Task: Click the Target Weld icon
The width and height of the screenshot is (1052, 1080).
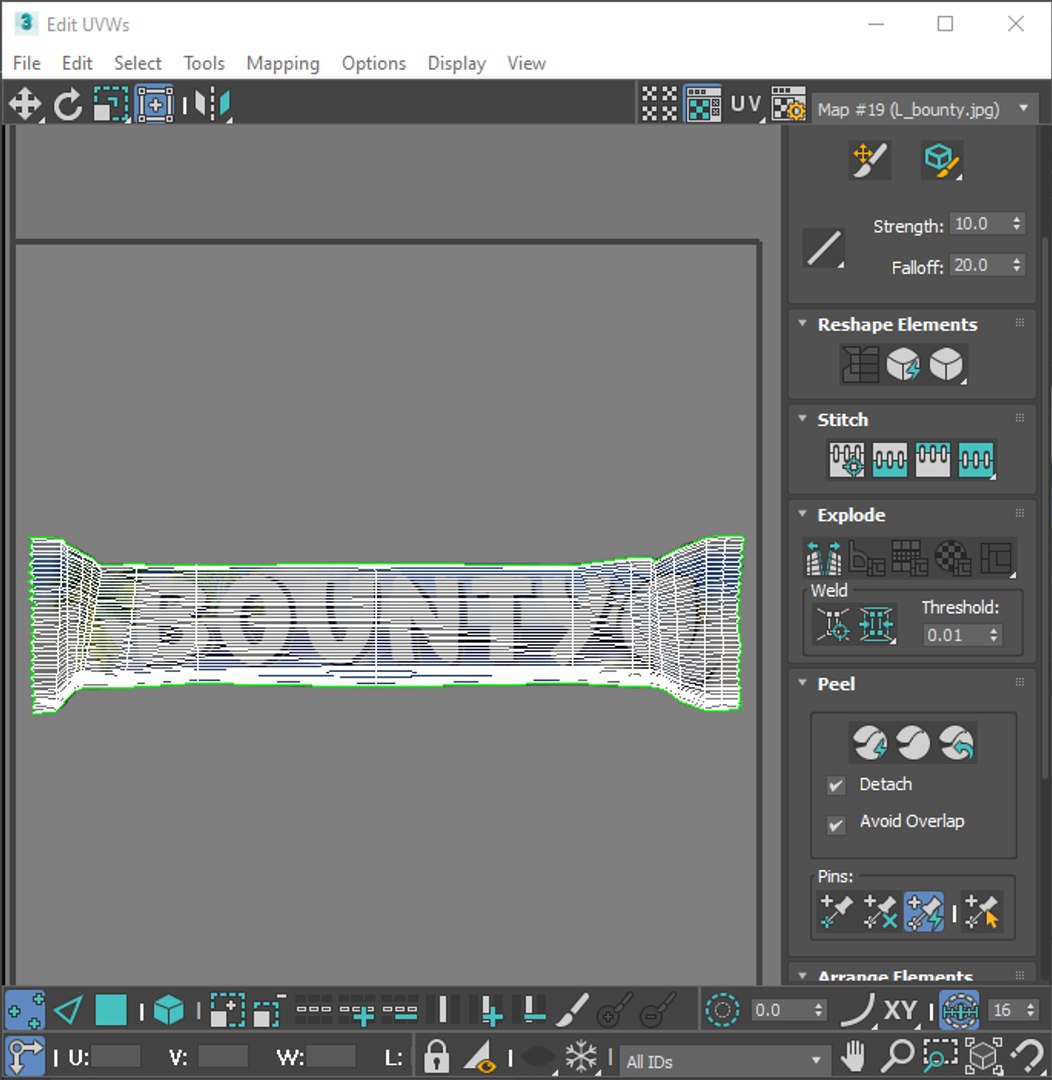Action: click(833, 624)
